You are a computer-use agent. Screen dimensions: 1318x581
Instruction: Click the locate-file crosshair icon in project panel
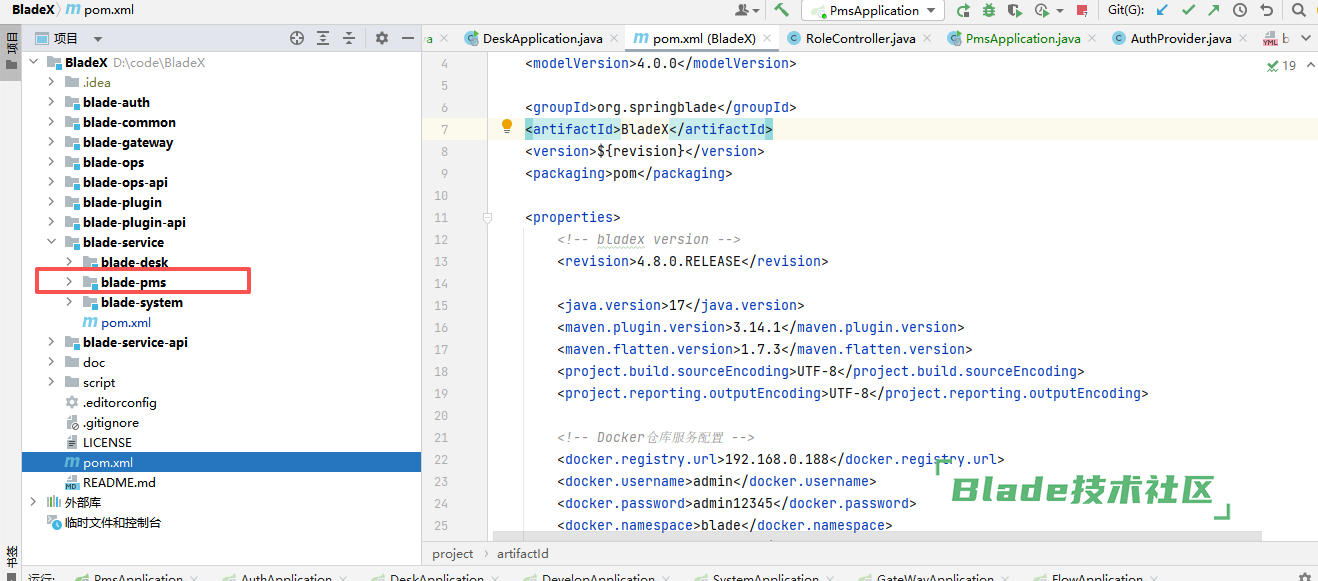pyautogui.click(x=296, y=38)
